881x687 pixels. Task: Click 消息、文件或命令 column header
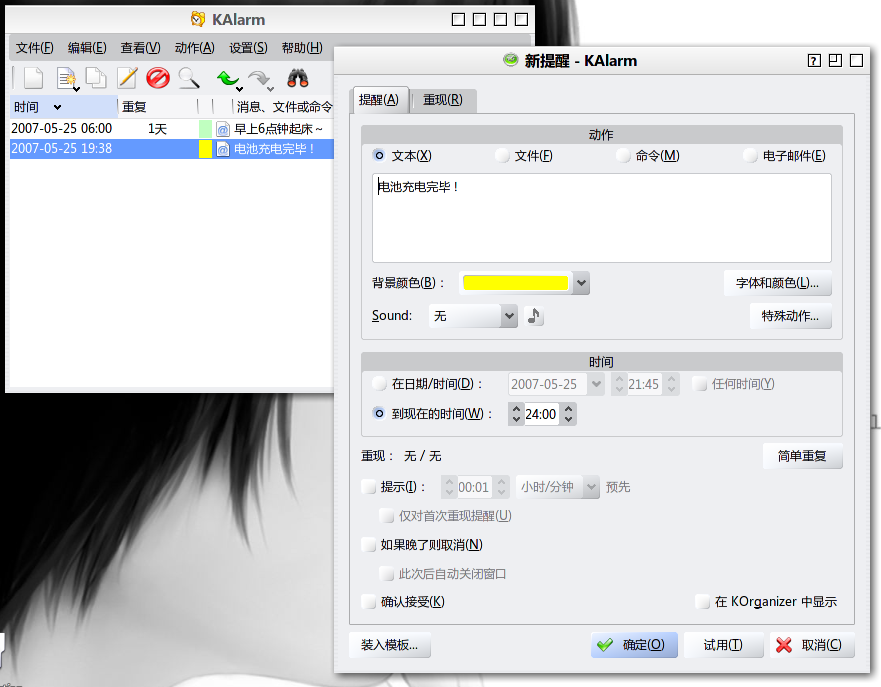click(284, 107)
